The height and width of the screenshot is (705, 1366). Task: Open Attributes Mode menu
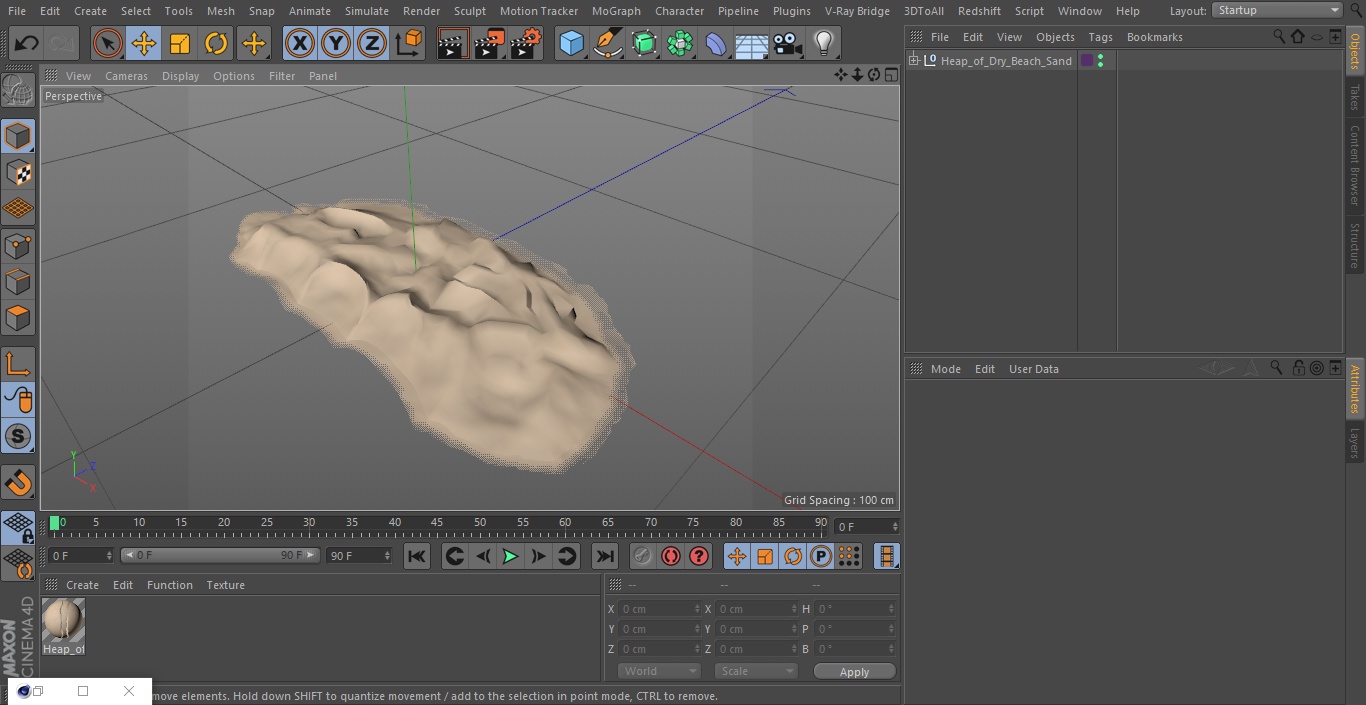click(x=945, y=369)
